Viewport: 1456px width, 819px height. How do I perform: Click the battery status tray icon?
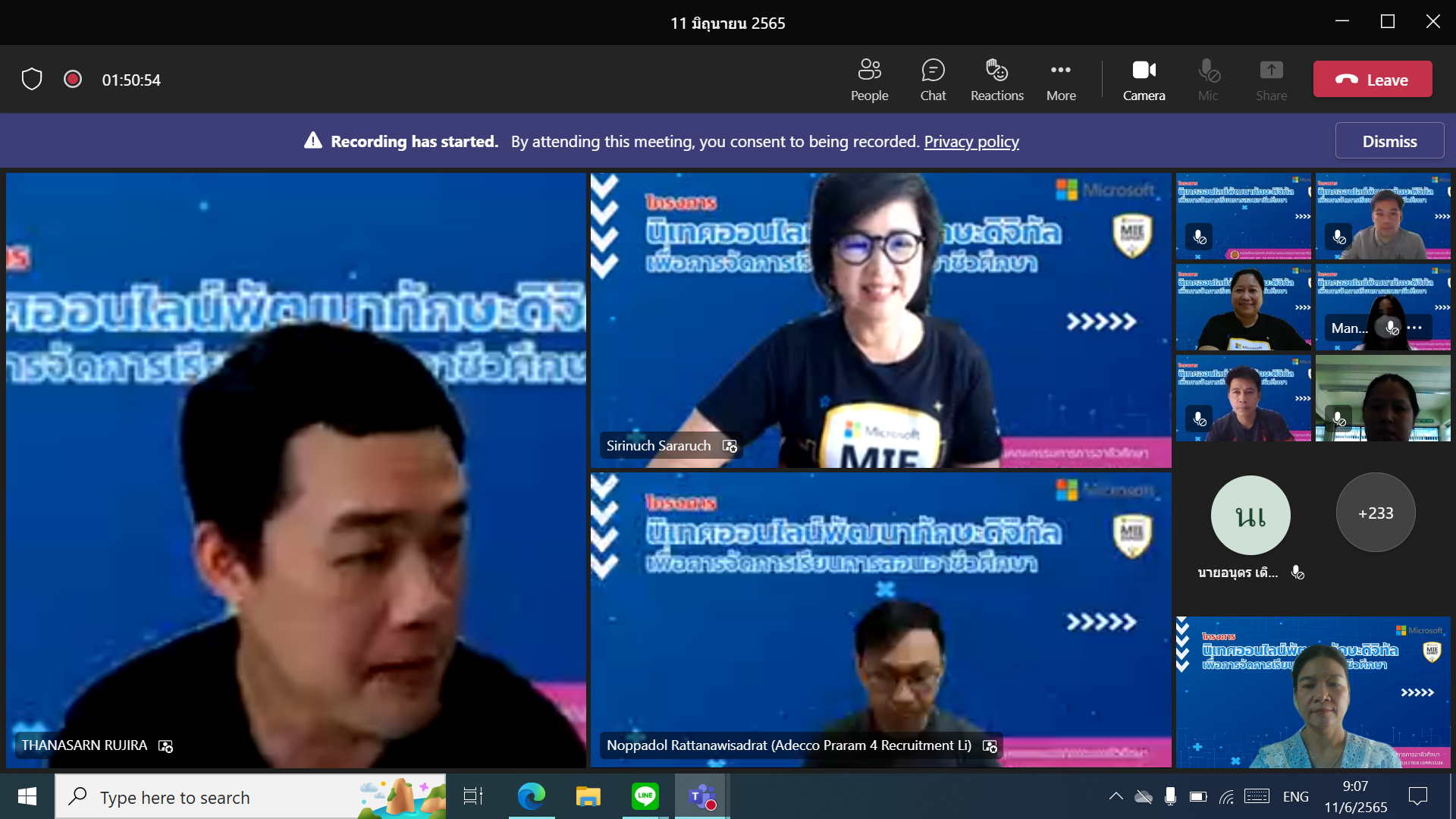click(1198, 796)
